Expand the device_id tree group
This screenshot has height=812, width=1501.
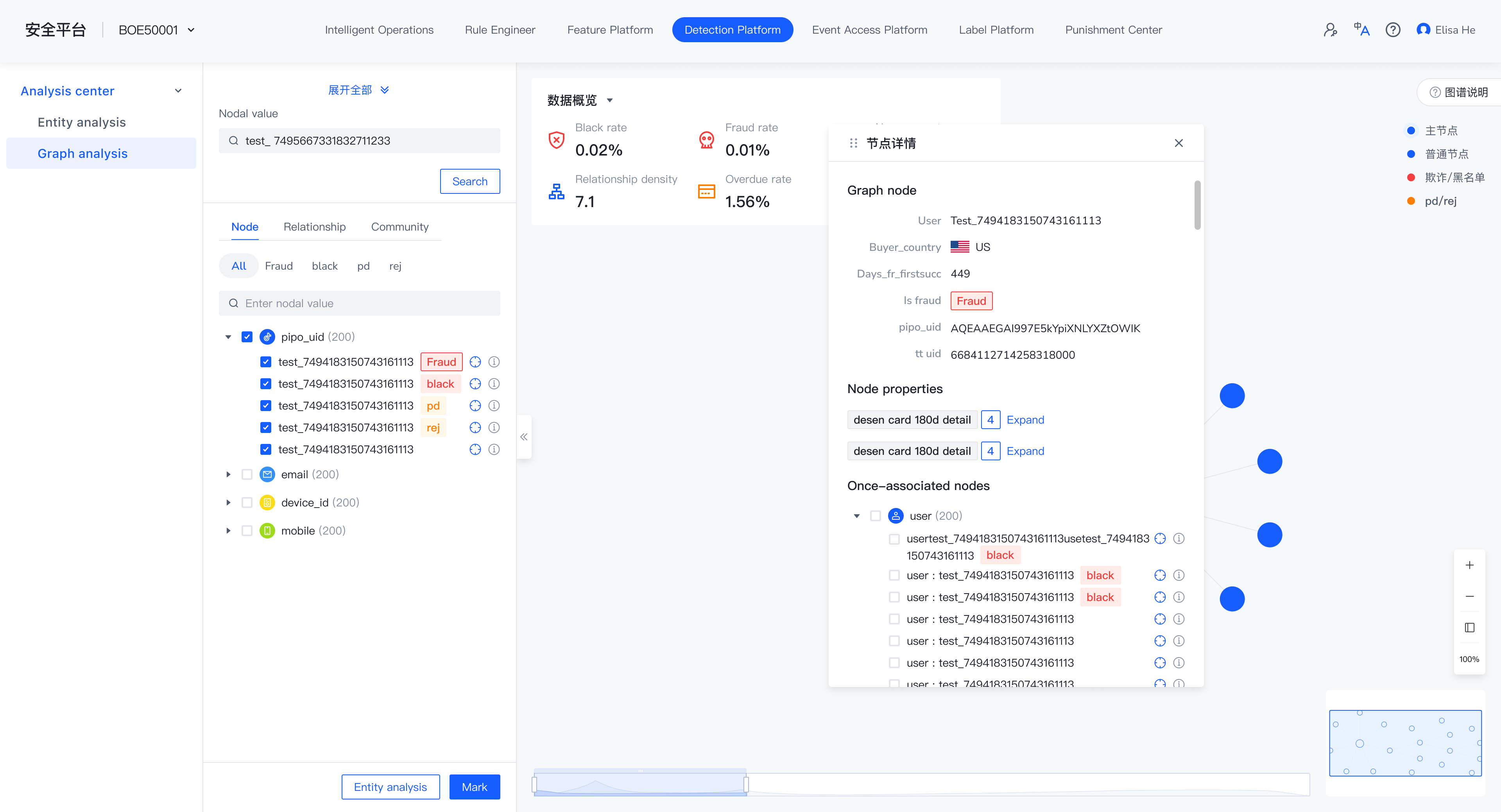pos(228,503)
